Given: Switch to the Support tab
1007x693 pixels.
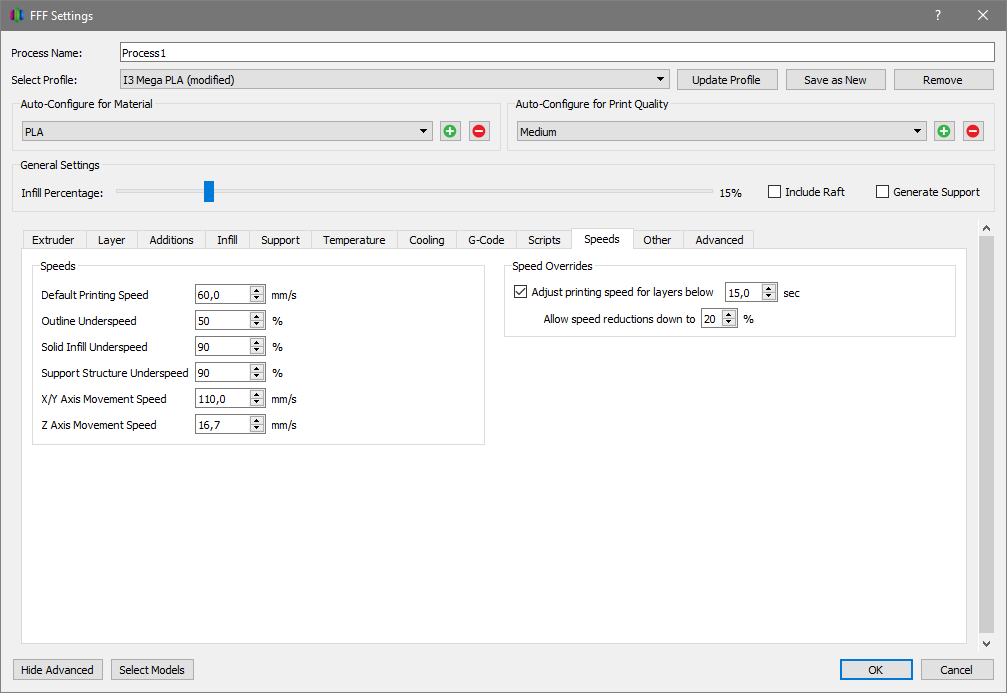Looking at the screenshot, I should coord(280,240).
